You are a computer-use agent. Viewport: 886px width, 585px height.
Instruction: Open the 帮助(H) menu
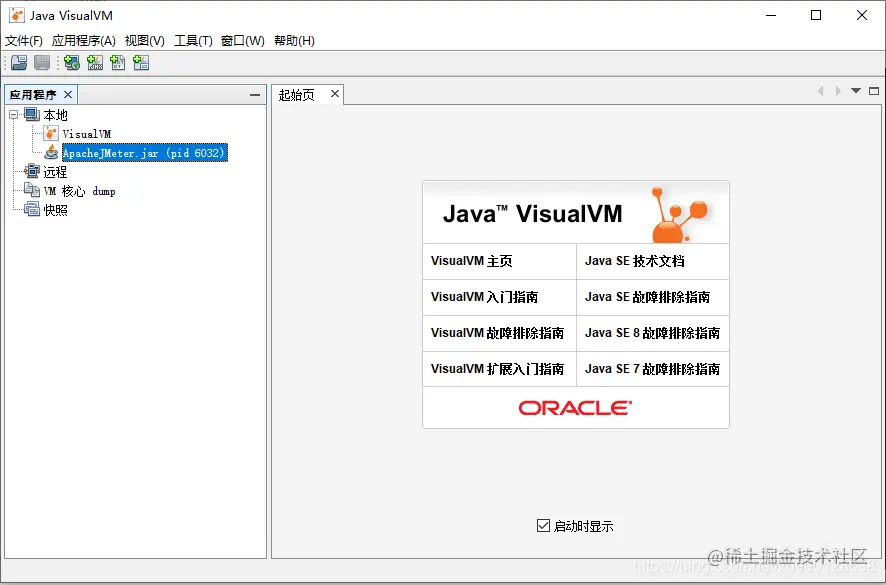294,41
